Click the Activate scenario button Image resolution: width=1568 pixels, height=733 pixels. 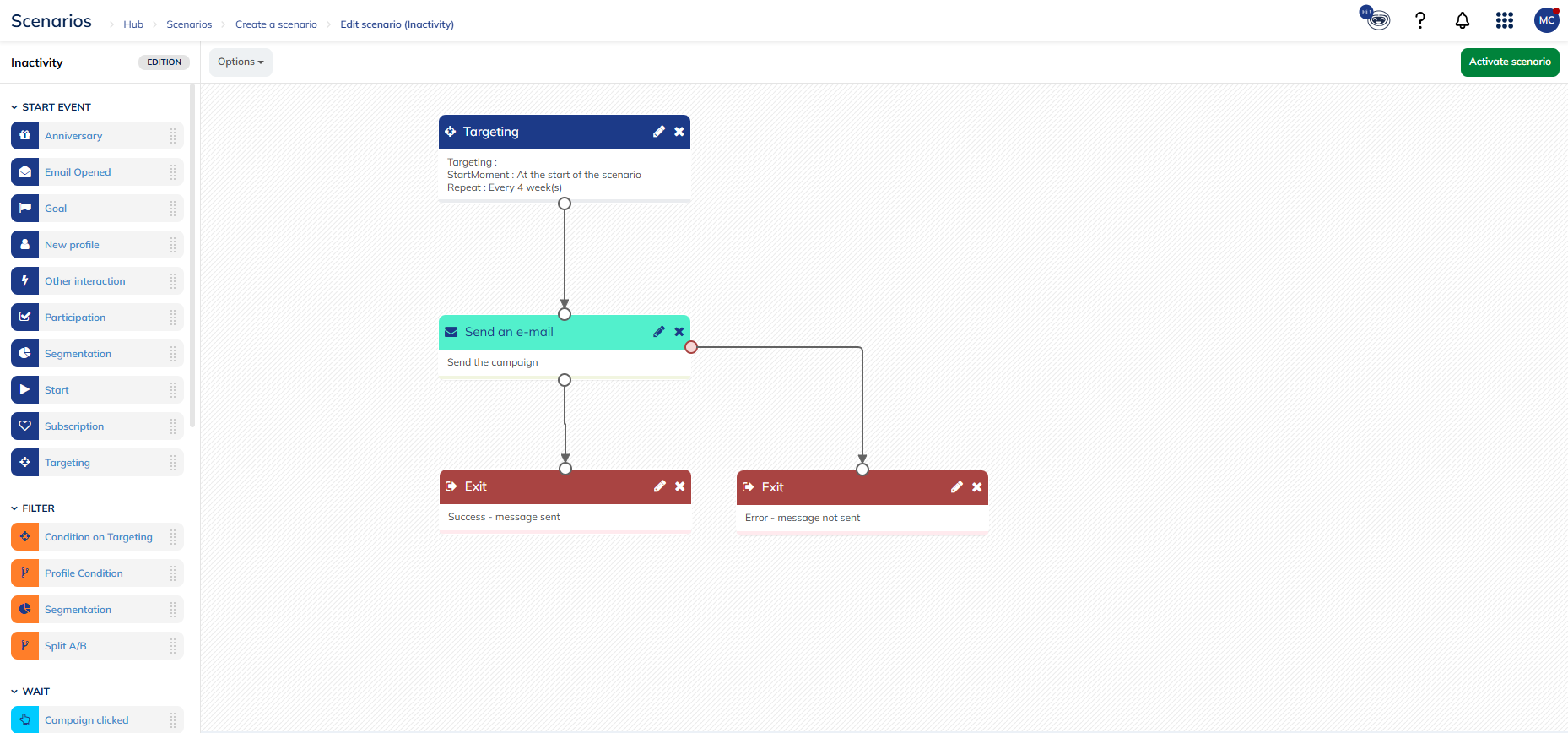pyautogui.click(x=1509, y=62)
